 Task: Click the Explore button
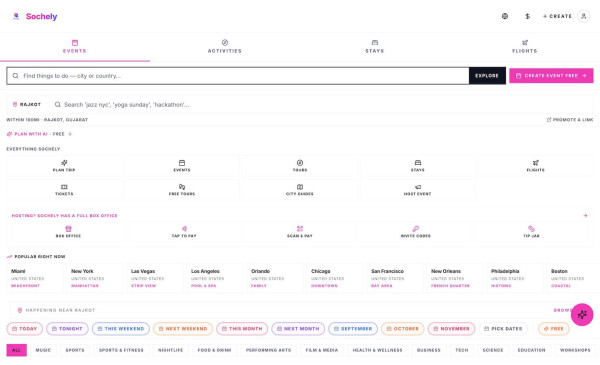tap(487, 76)
